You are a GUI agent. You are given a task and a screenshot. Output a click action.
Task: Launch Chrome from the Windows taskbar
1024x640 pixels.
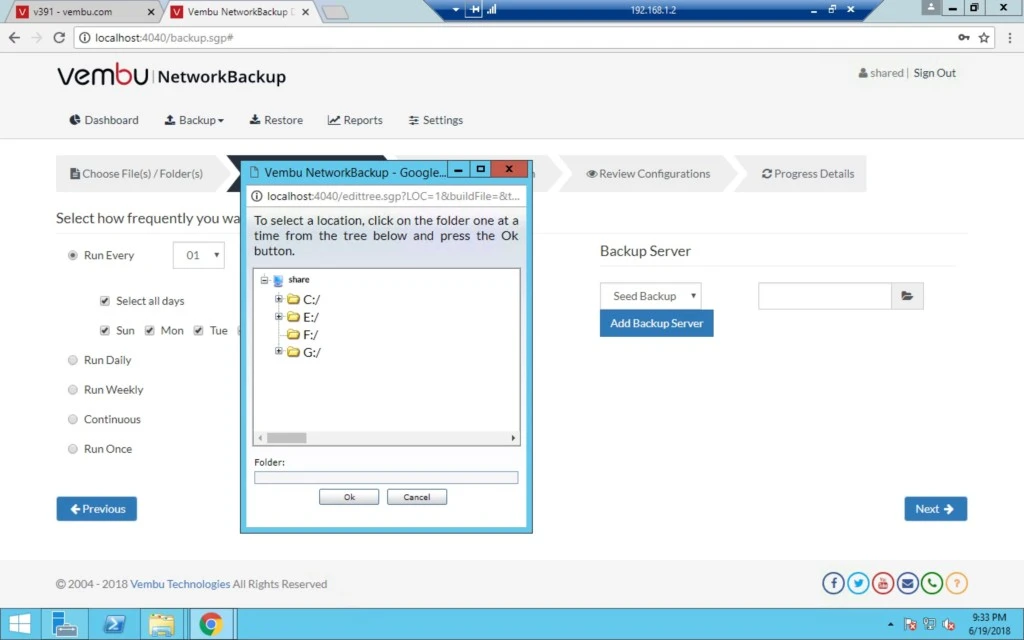tap(210, 624)
